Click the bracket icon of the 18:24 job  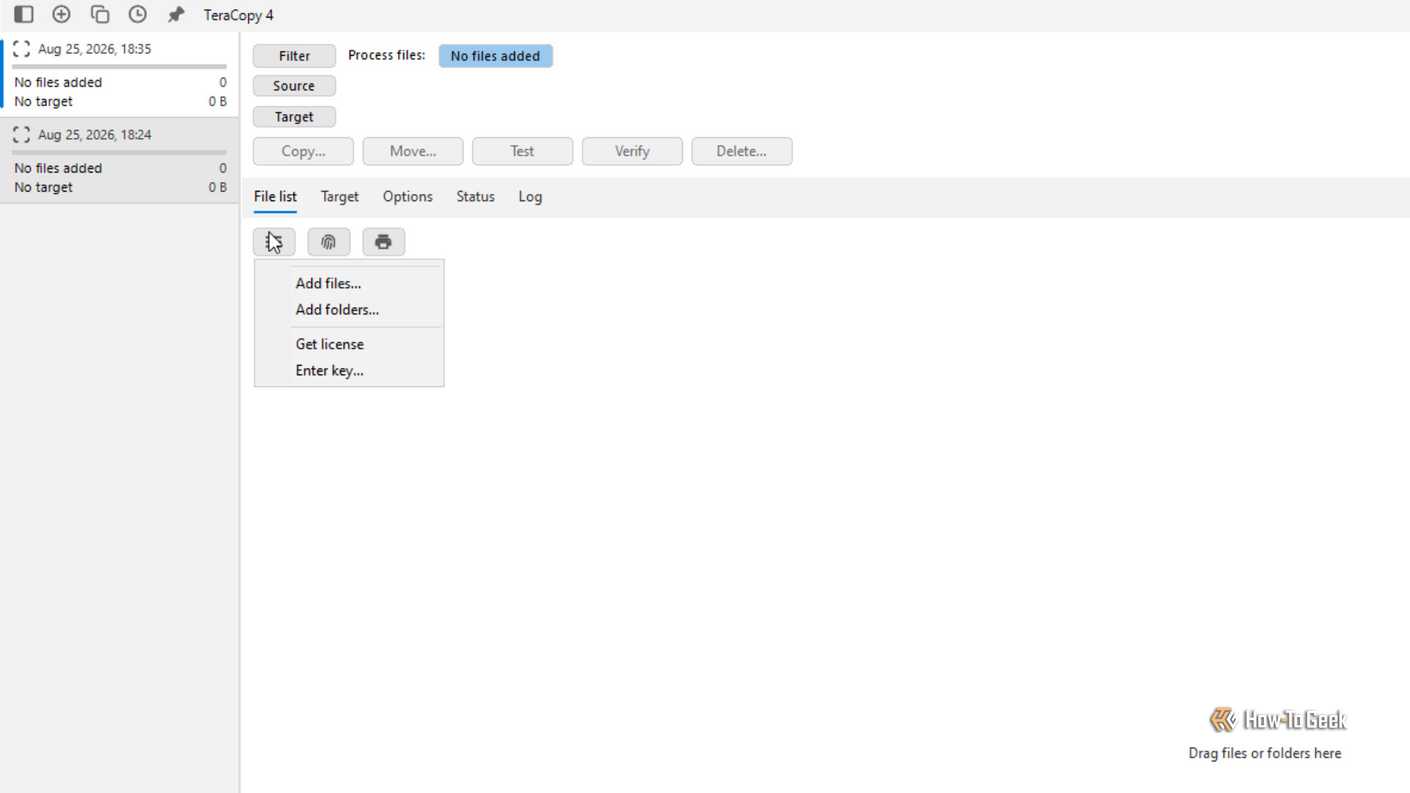(x=21, y=134)
